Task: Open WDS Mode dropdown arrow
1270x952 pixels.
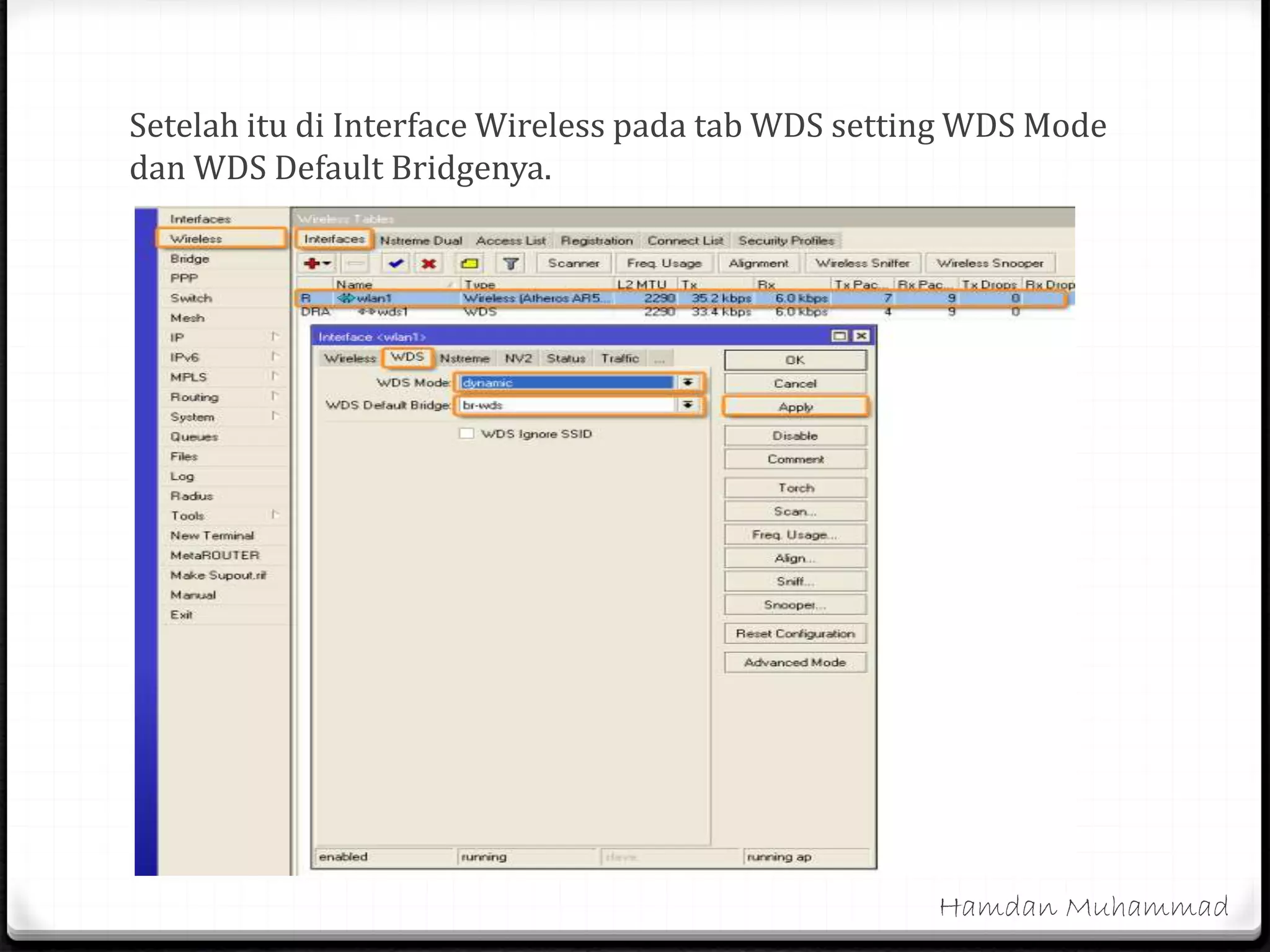Action: coord(688,382)
